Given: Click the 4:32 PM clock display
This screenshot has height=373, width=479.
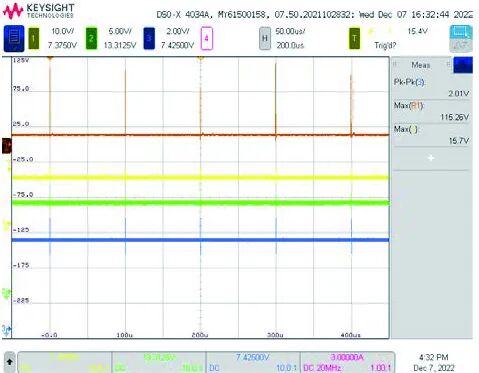Looking at the screenshot, I should pyautogui.click(x=433, y=357).
